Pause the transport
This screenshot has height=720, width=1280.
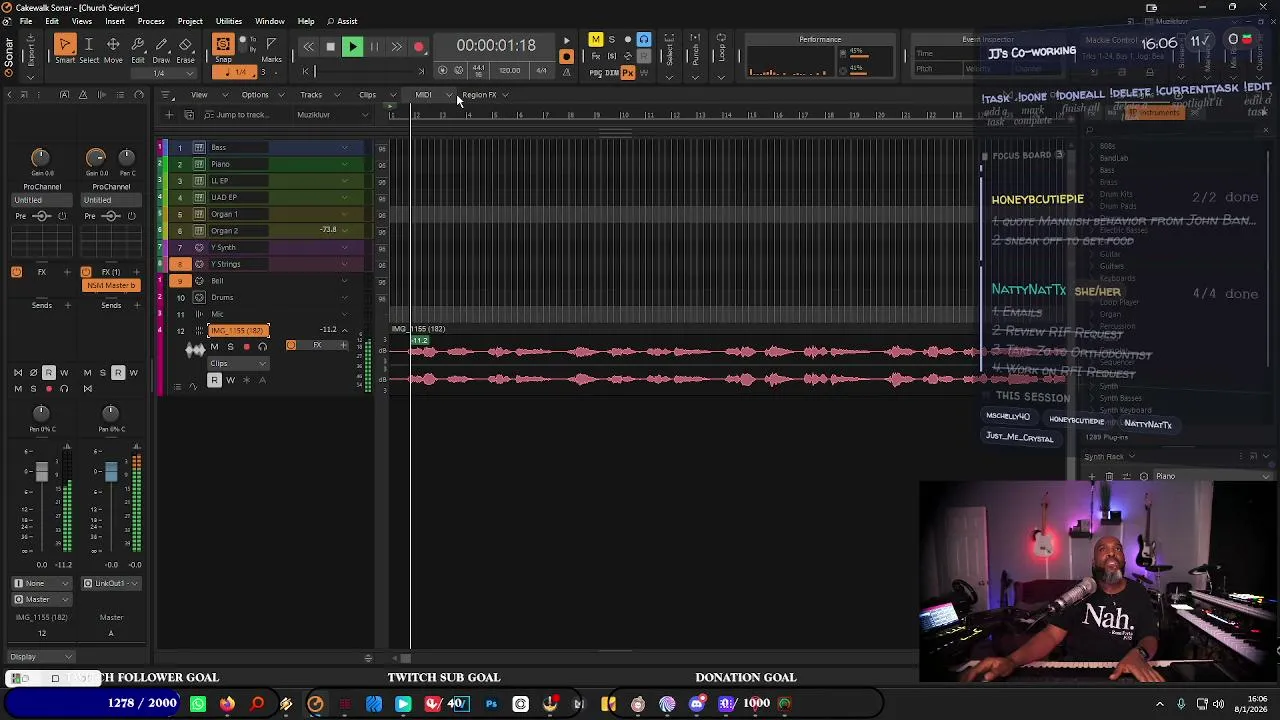tap(374, 47)
